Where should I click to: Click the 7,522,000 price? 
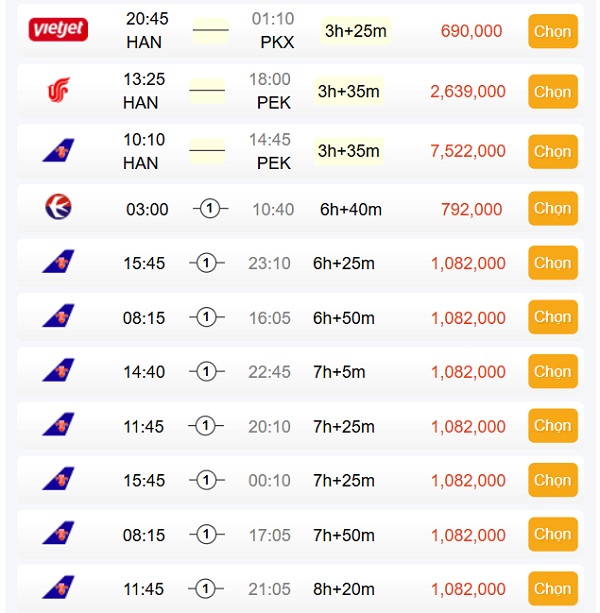468,151
